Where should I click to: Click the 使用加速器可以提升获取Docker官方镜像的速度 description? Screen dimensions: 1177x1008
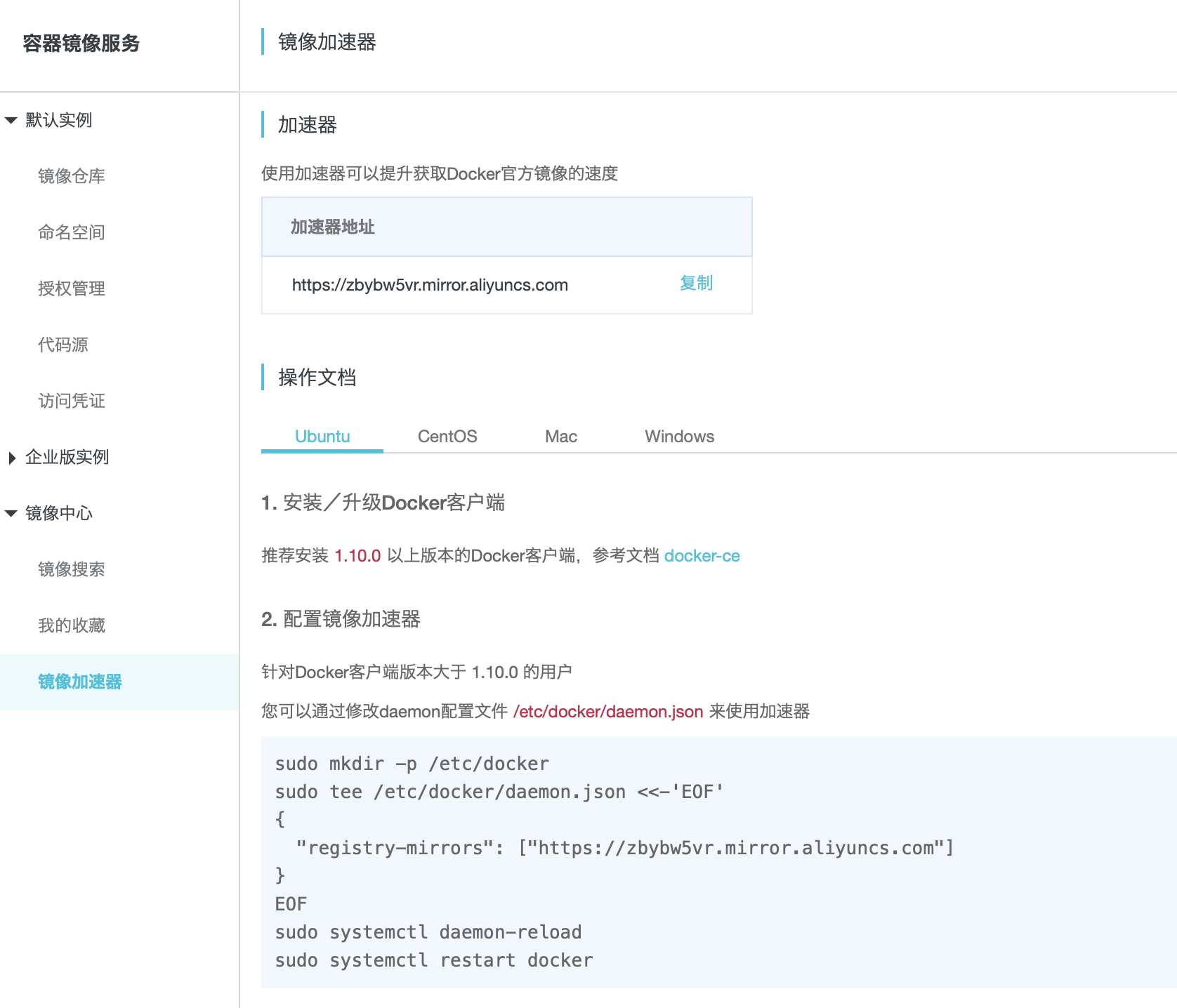coord(440,173)
